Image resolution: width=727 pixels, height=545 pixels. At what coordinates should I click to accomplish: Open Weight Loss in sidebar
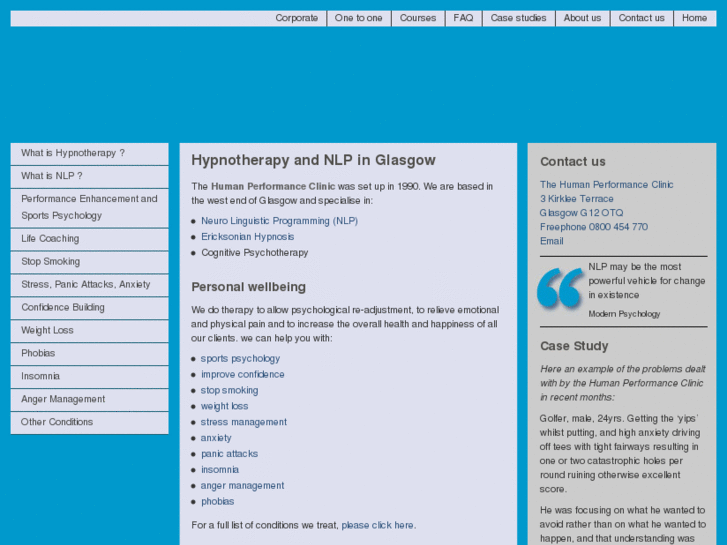click(89, 330)
